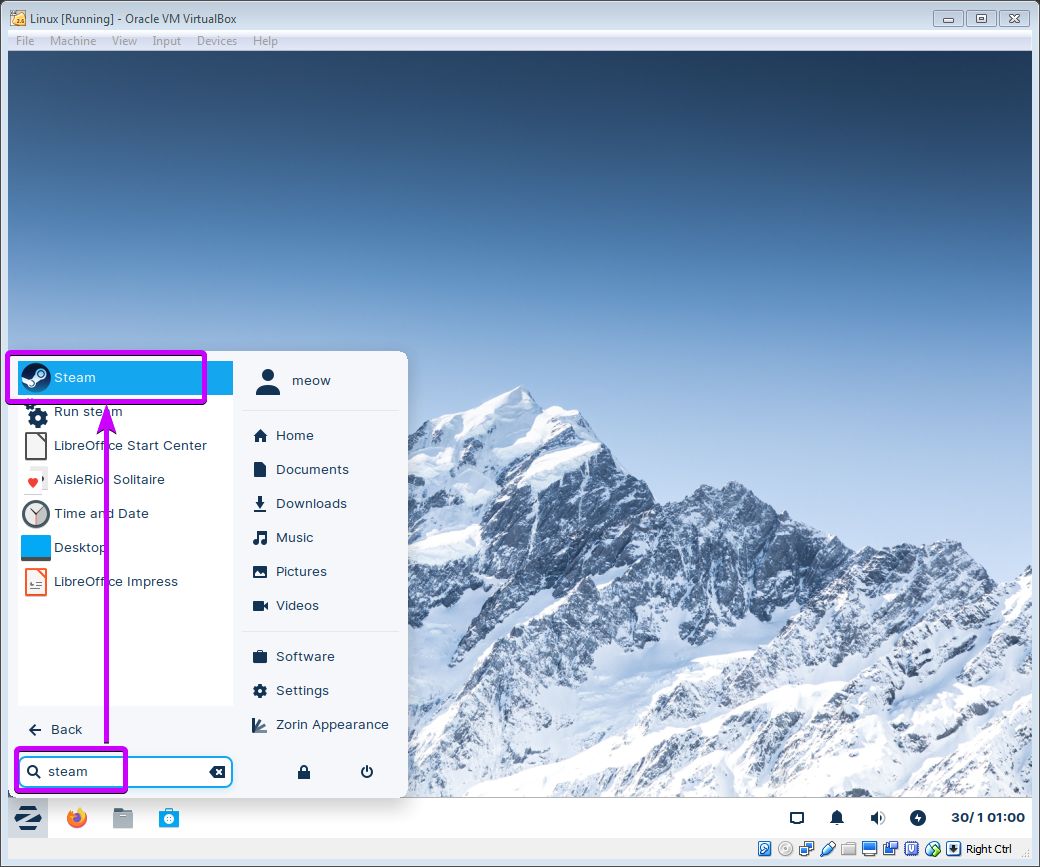Launch Firefox from the taskbar
The image size is (1040, 867).
[x=77, y=818]
